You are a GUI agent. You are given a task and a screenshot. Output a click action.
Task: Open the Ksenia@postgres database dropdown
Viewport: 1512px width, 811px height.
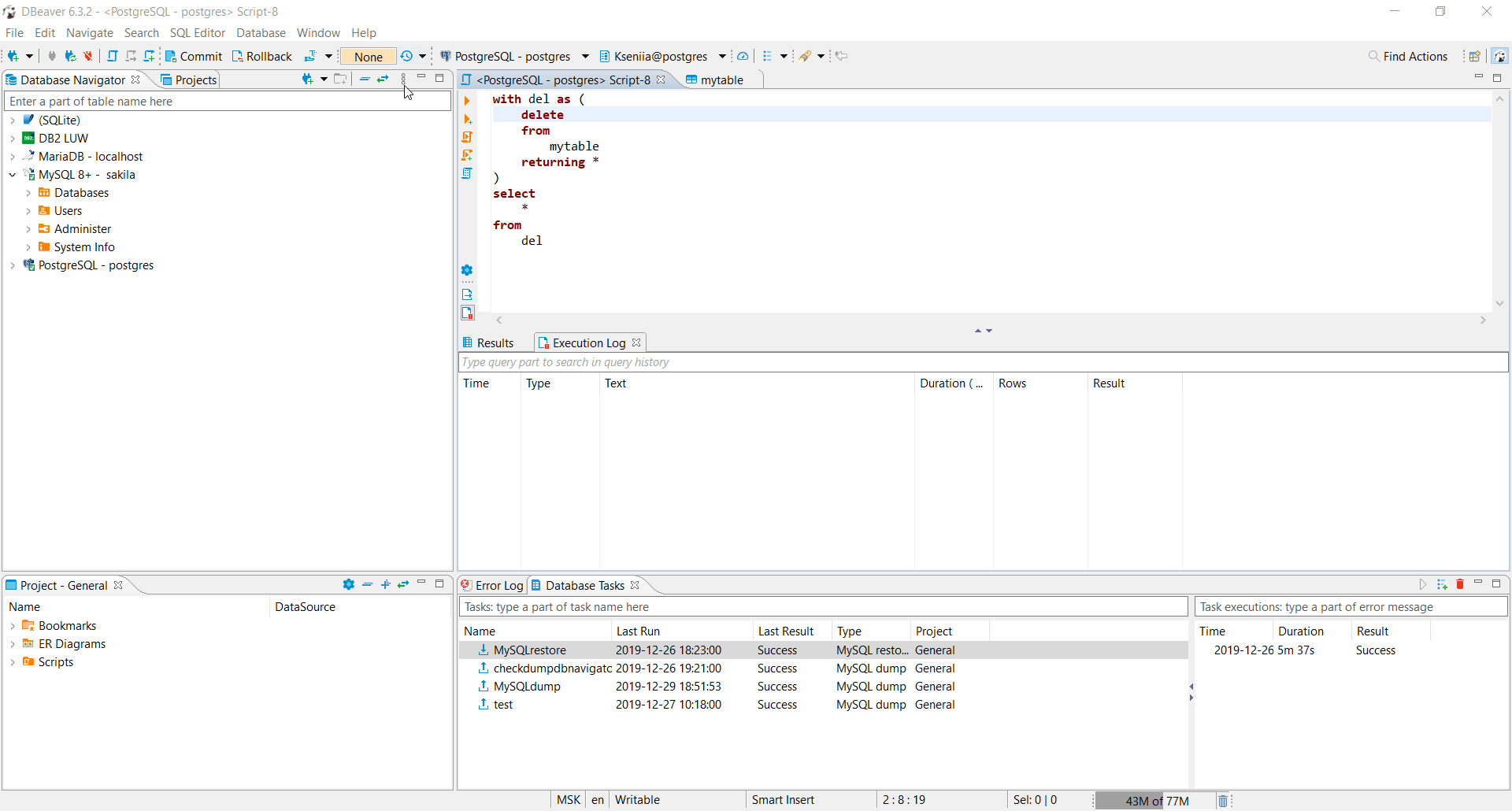click(721, 56)
